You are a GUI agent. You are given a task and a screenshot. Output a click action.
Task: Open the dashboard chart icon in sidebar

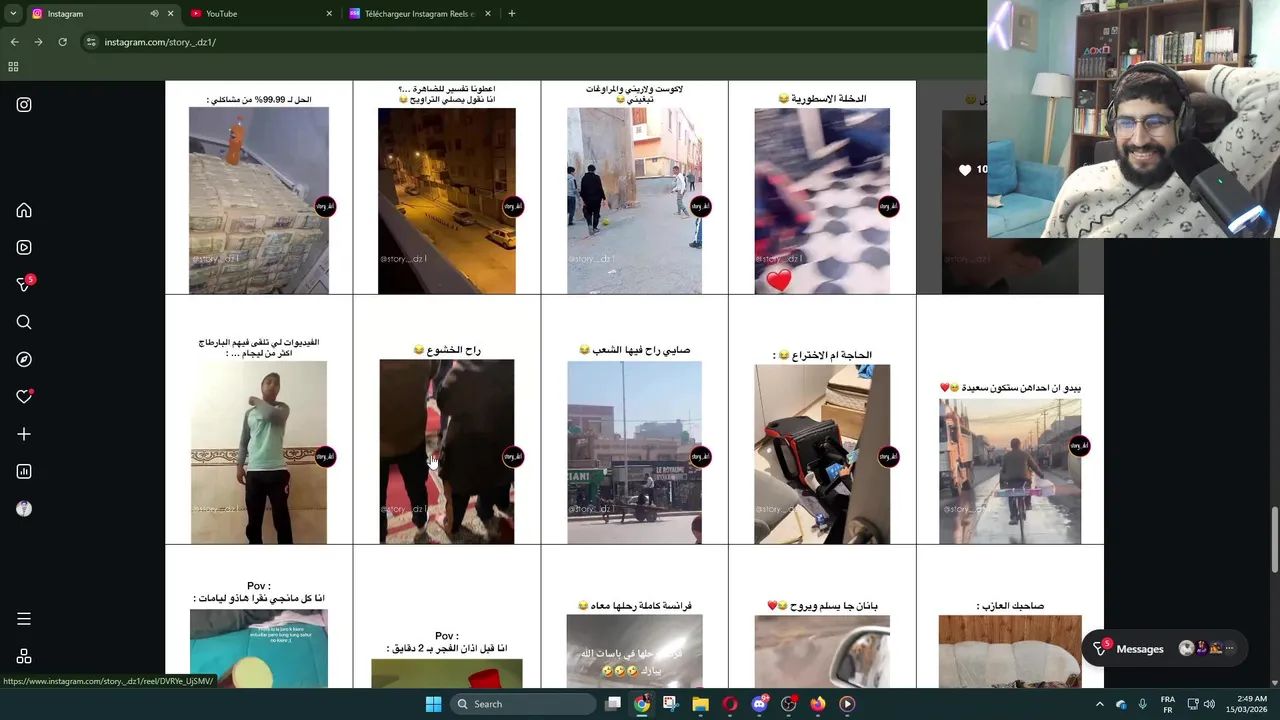click(24, 471)
